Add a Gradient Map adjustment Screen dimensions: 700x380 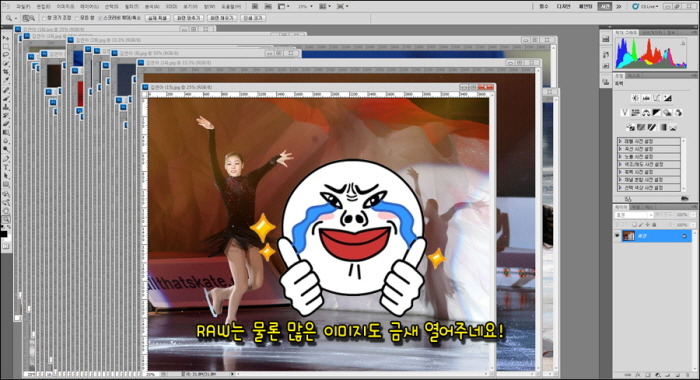662,128
